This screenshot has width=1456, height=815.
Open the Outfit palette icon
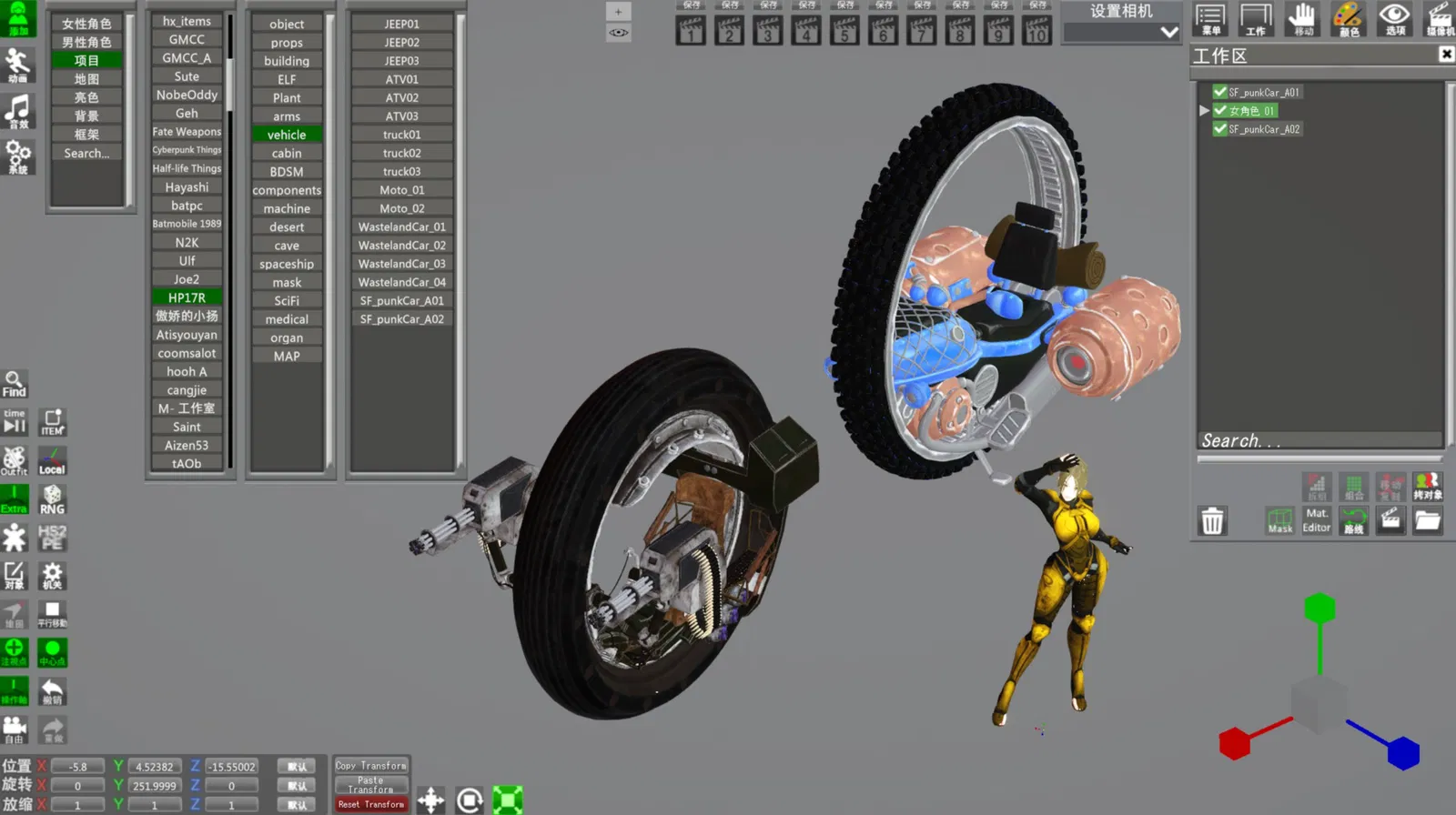click(x=14, y=461)
